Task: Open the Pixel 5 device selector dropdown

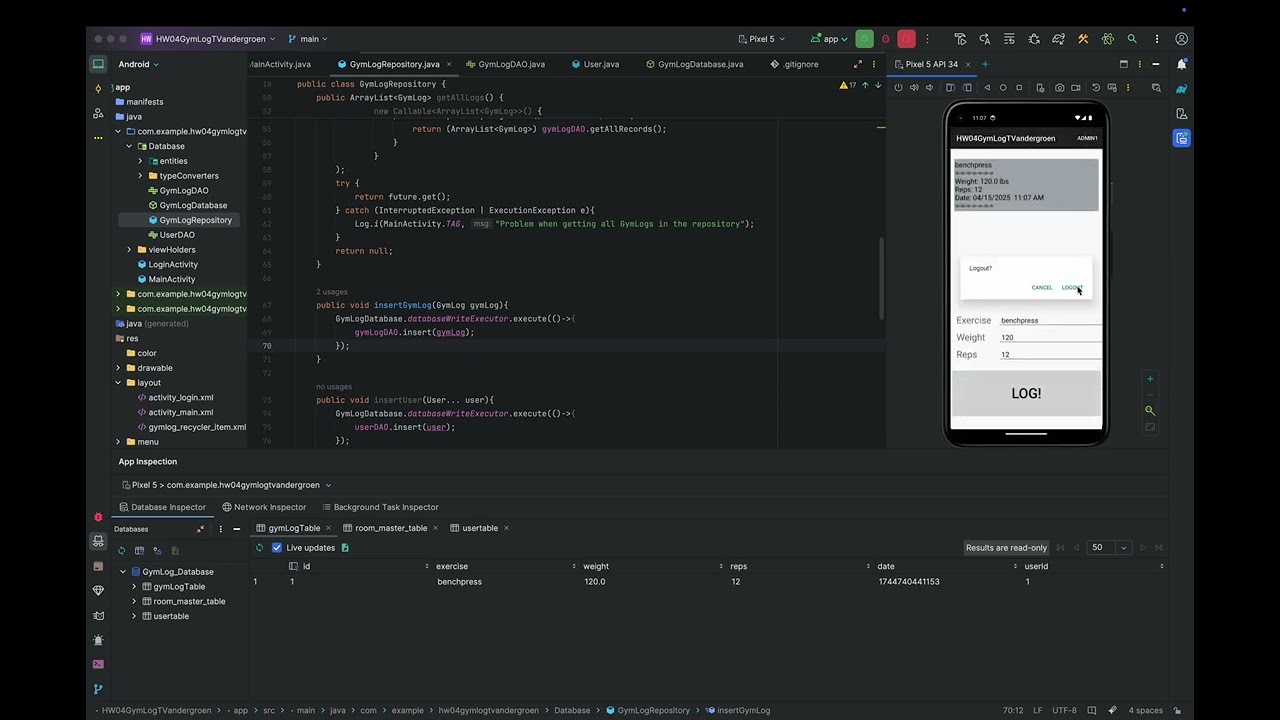Action: pyautogui.click(x=761, y=39)
